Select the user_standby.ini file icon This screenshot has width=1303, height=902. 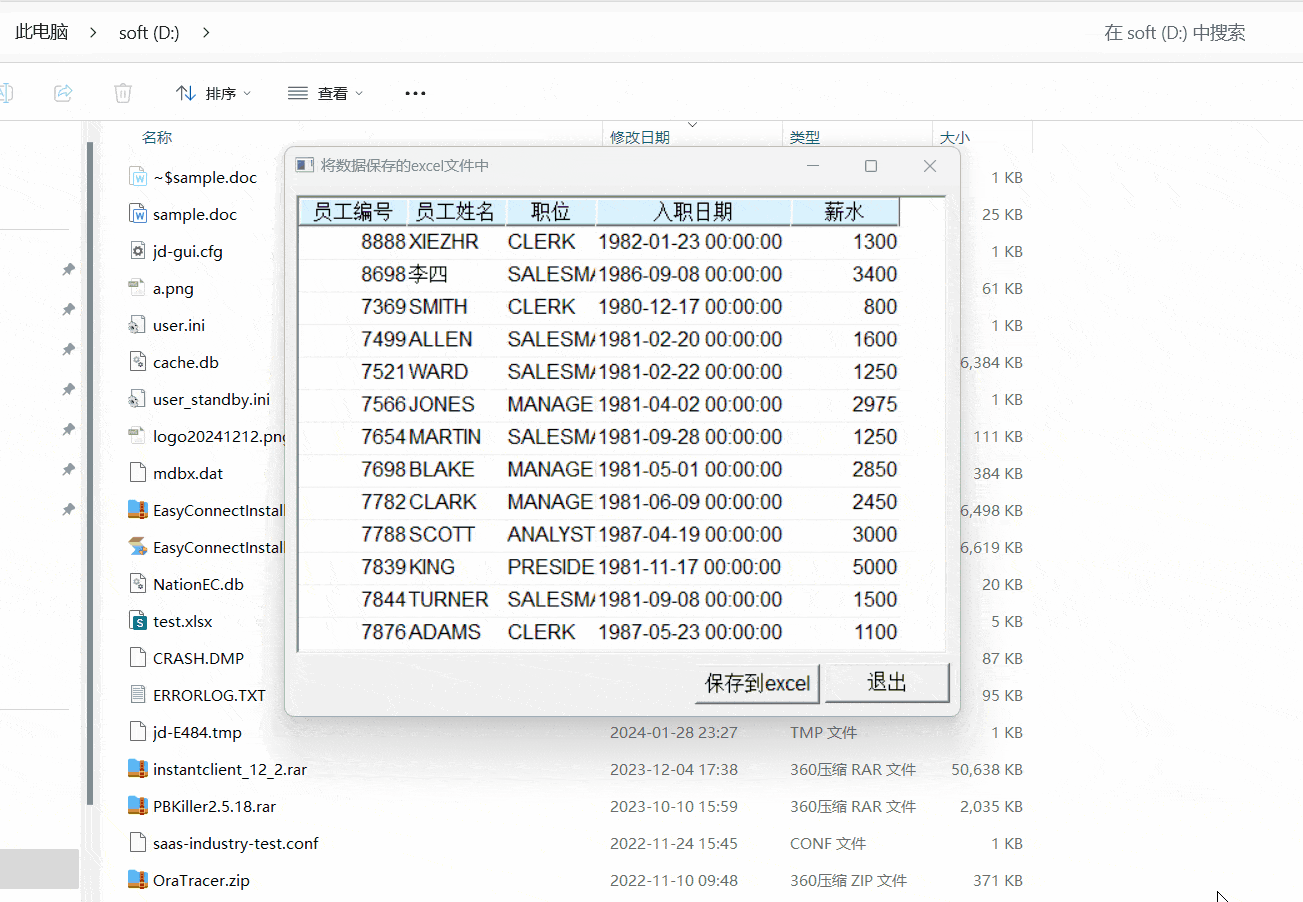[x=138, y=399]
